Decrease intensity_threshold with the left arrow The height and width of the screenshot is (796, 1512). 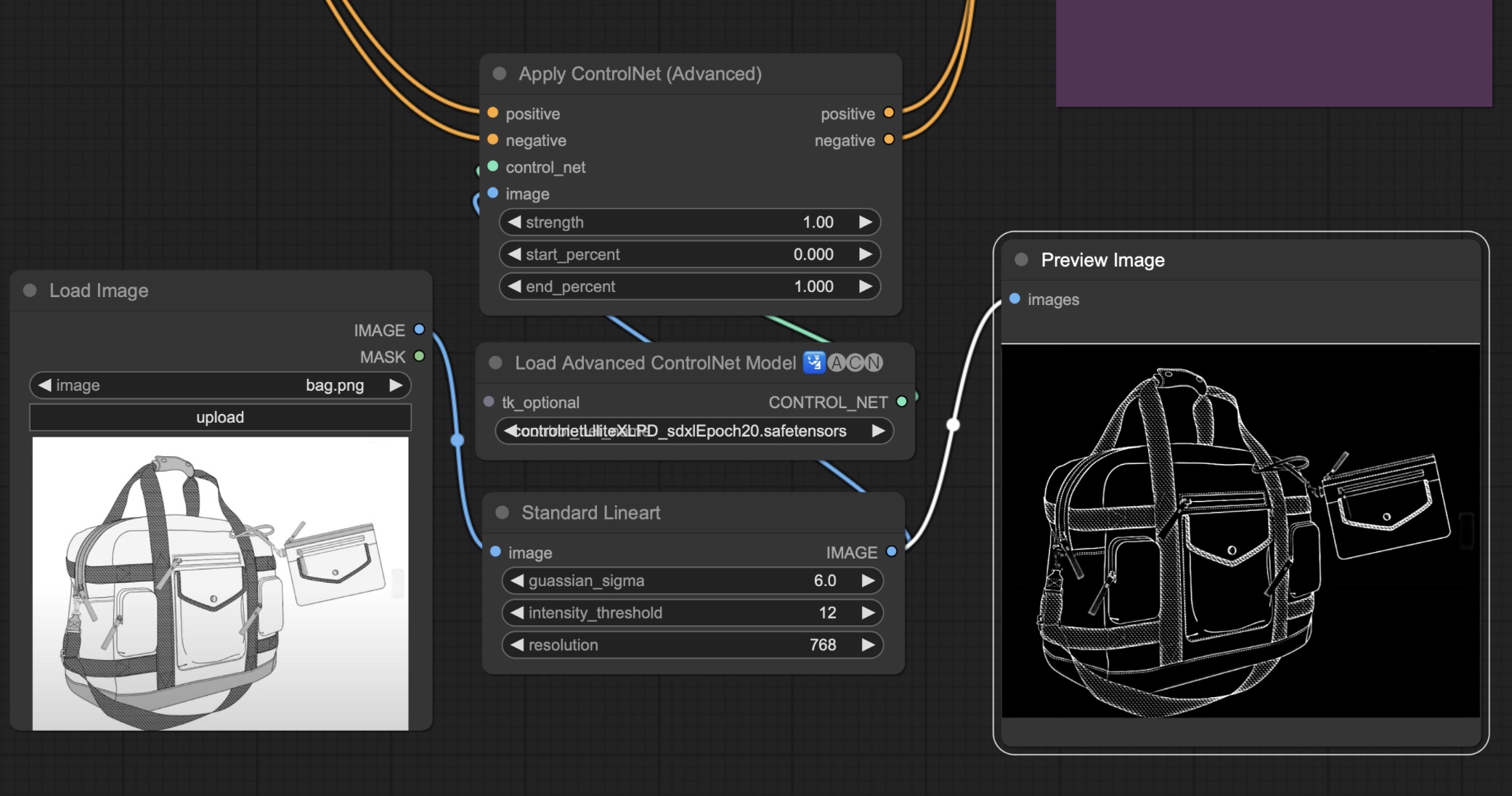[517, 612]
